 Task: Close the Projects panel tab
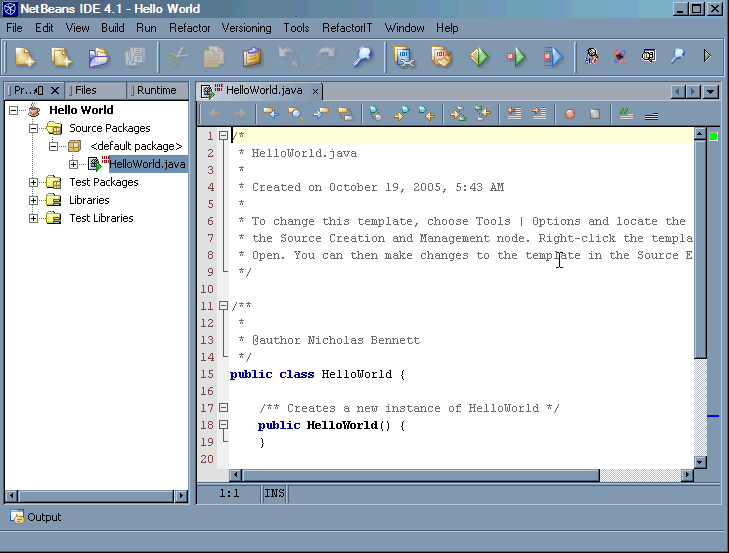click(x=55, y=90)
